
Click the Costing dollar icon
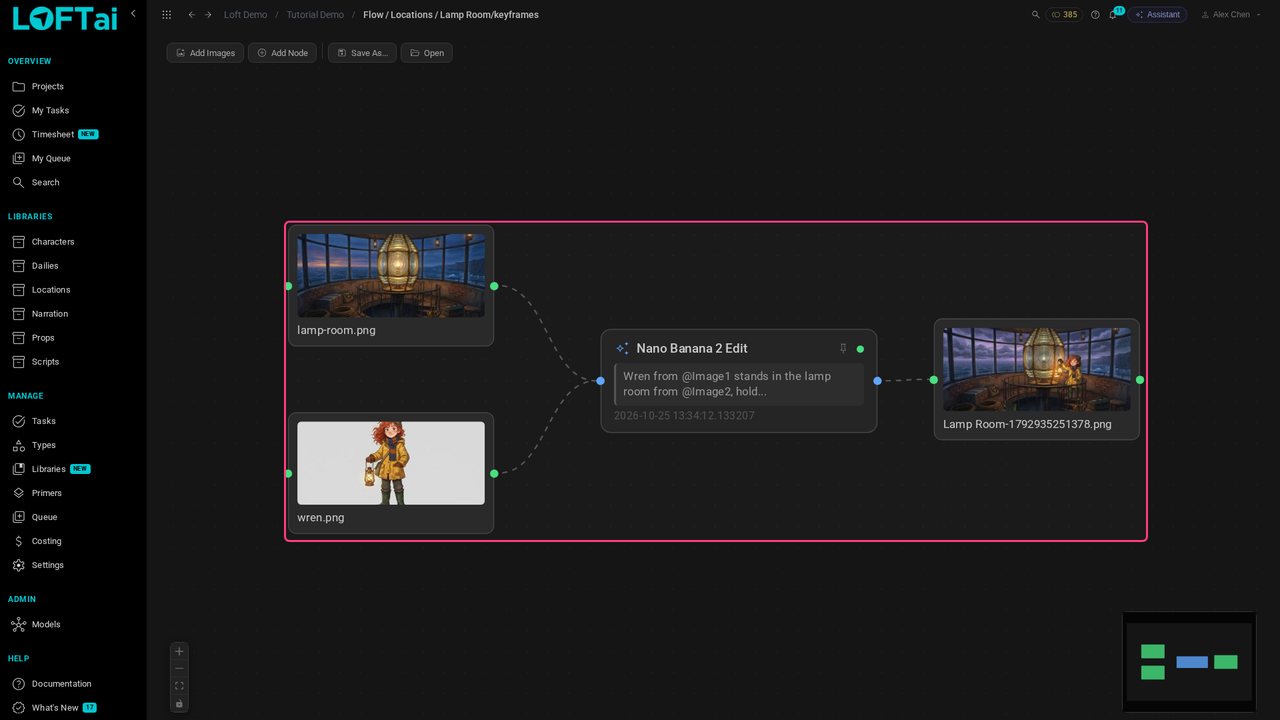pyautogui.click(x=18, y=541)
